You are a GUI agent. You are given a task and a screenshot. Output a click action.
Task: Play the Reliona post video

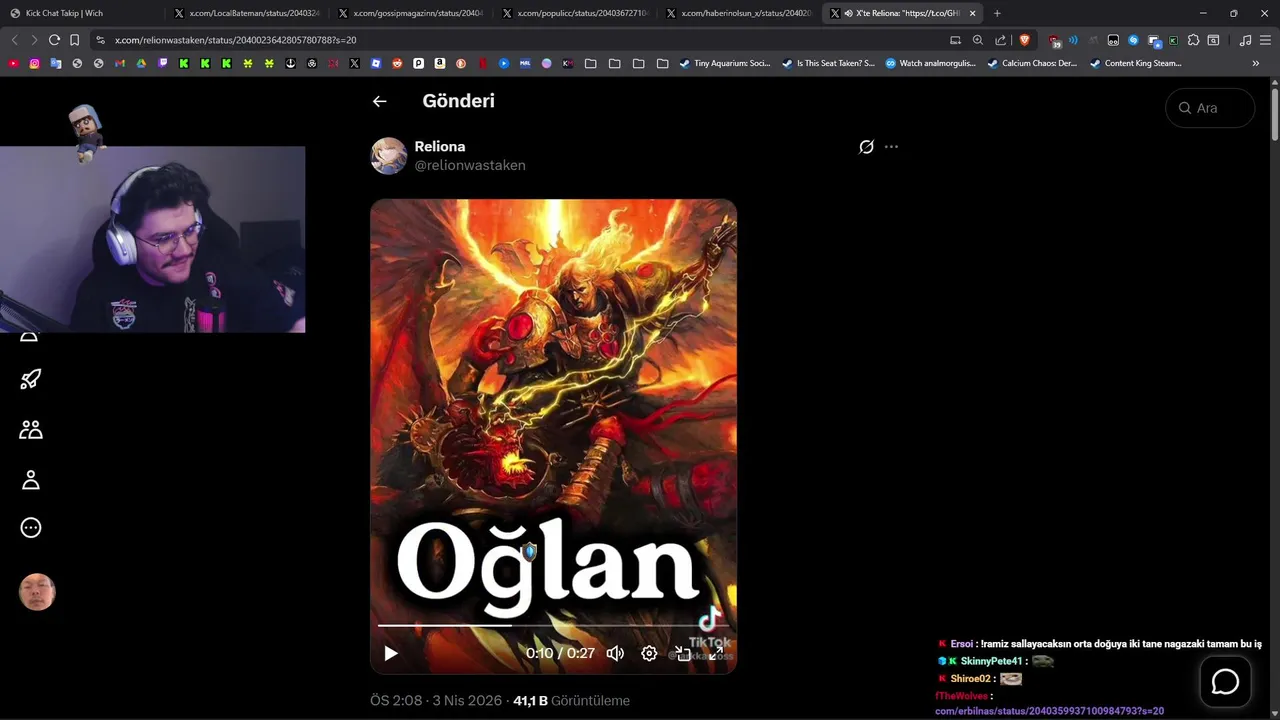point(391,653)
